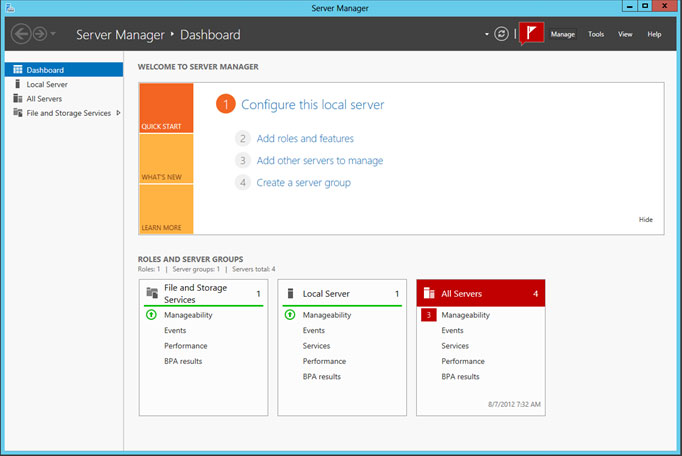This screenshot has width=682, height=456.
Task: Open Events in File and Storage Services tile
Action: (175, 330)
